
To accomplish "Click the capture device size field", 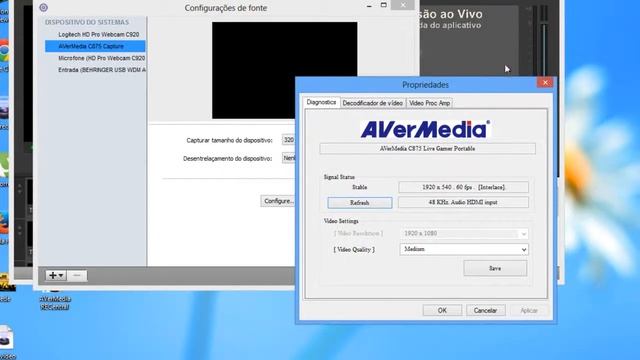I will coord(289,140).
